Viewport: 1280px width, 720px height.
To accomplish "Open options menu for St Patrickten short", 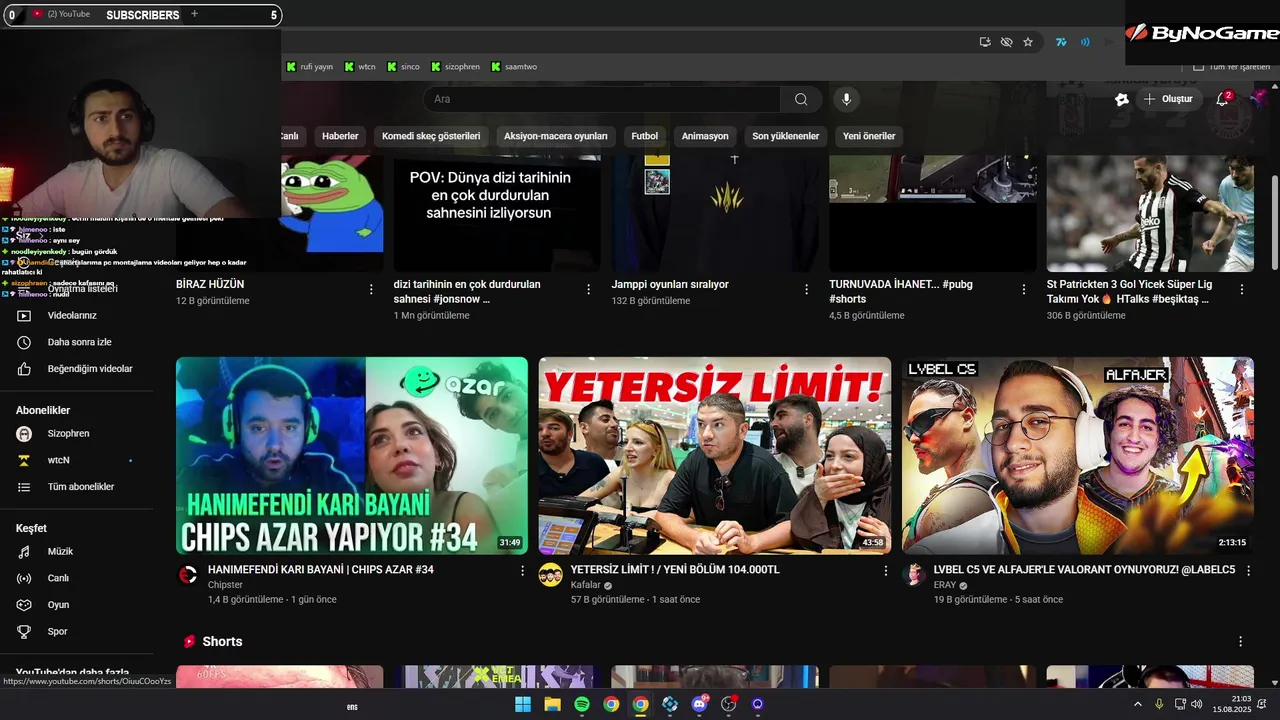I will tap(1241, 289).
